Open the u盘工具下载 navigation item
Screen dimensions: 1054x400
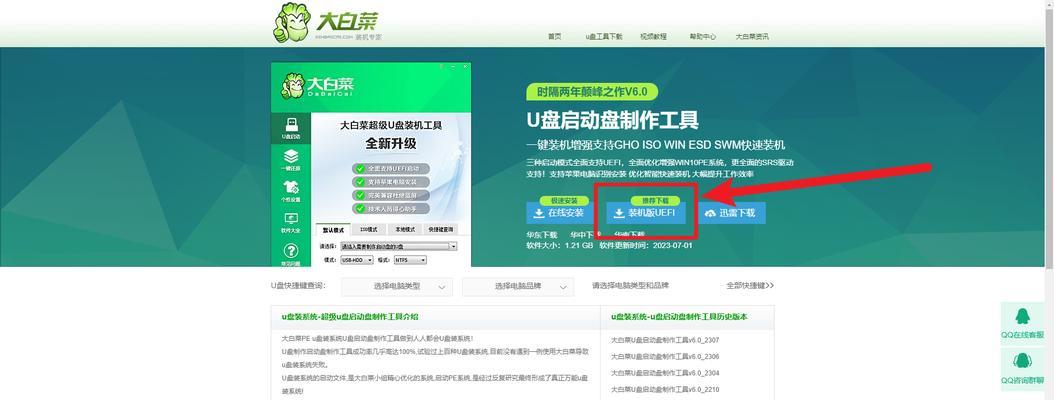pos(604,37)
